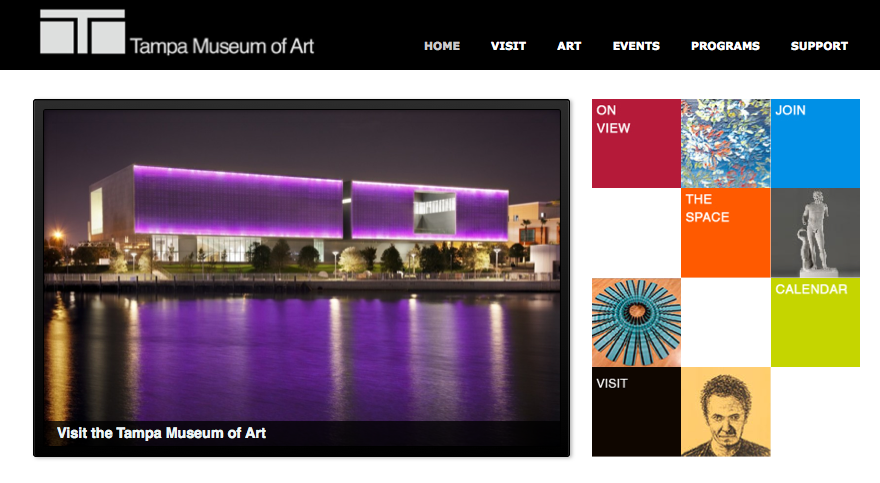Select EVENTS in the top navigation
The image size is (880, 483).
(x=636, y=46)
